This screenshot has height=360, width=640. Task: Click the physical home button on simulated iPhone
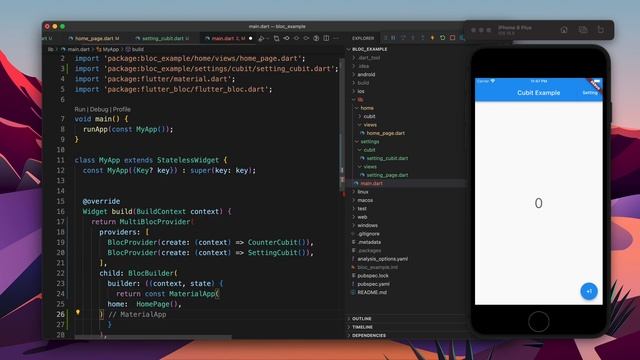pos(538,322)
